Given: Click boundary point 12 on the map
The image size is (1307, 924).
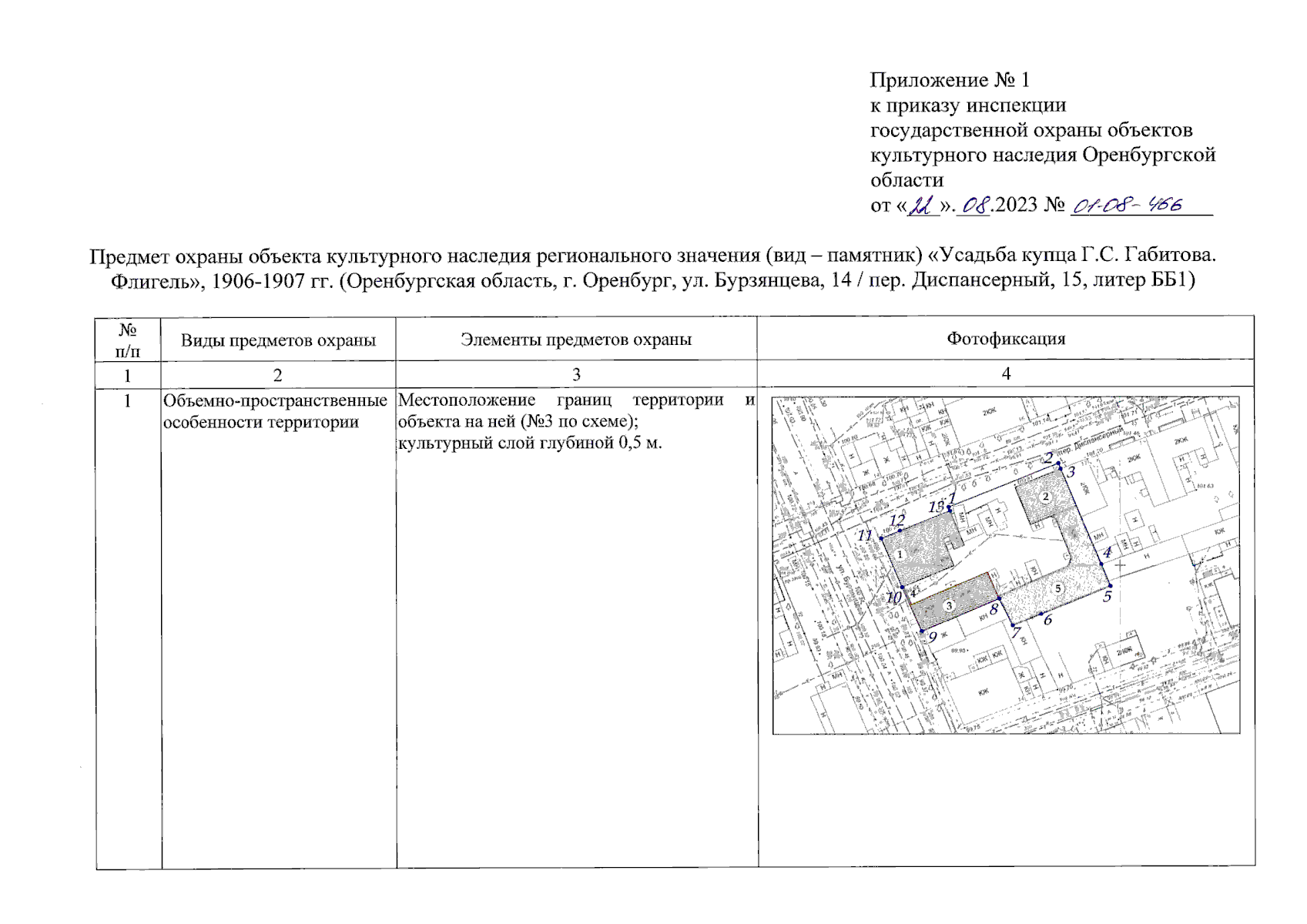Looking at the screenshot, I should pos(900,531).
